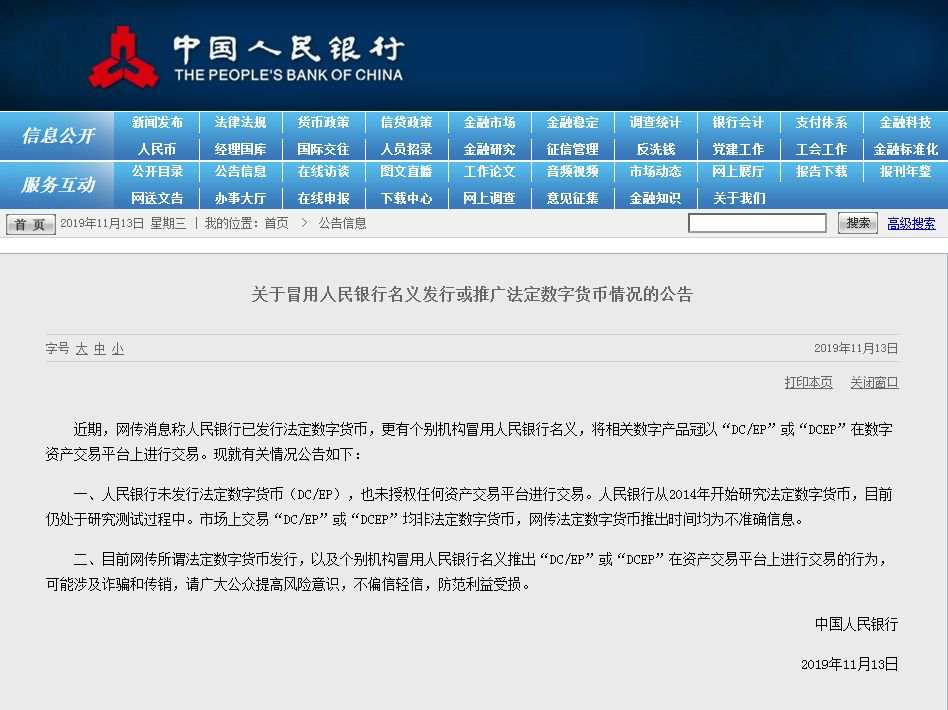
Task: Go to 人员招录 page
Action: (x=406, y=149)
